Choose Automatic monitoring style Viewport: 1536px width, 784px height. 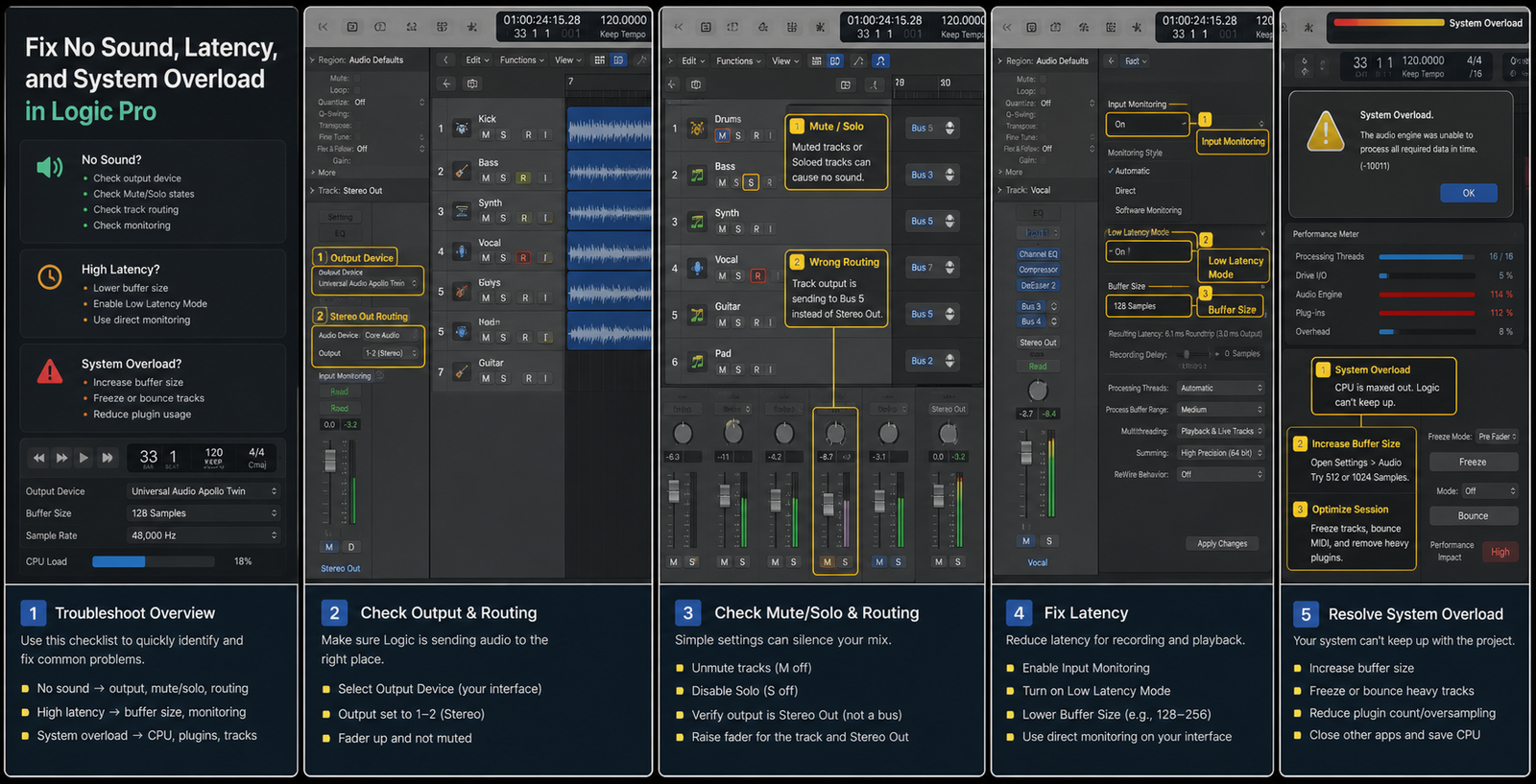[x=1132, y=171]
